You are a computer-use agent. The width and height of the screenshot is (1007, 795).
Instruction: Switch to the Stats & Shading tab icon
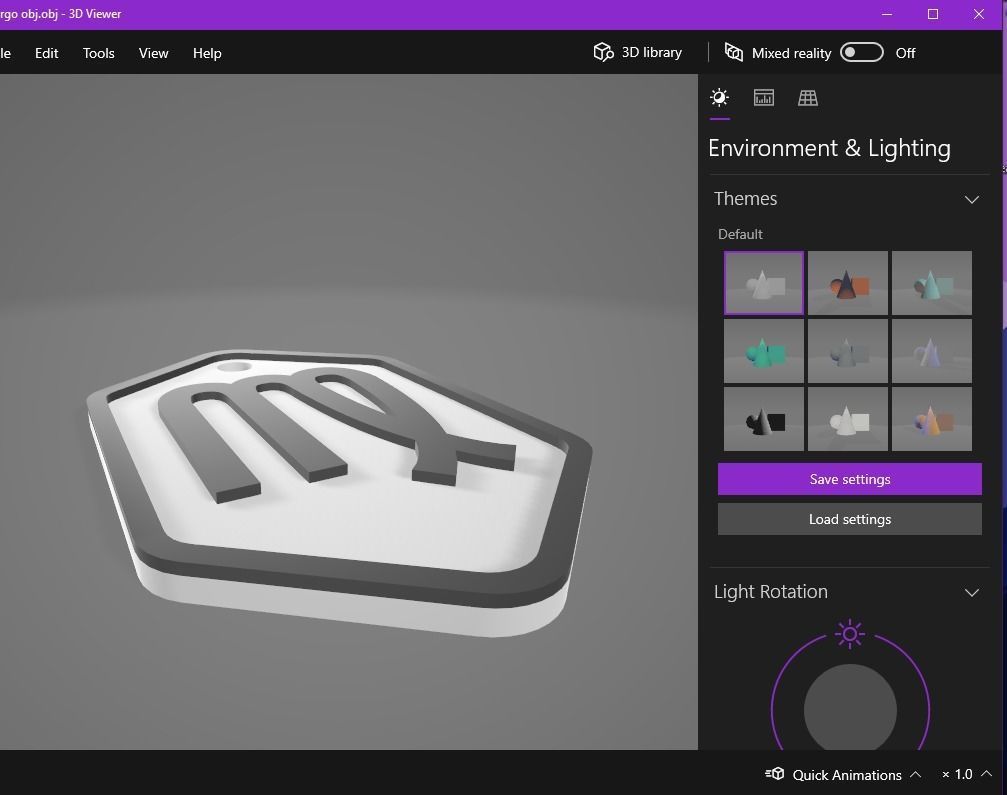click(764, 98)
